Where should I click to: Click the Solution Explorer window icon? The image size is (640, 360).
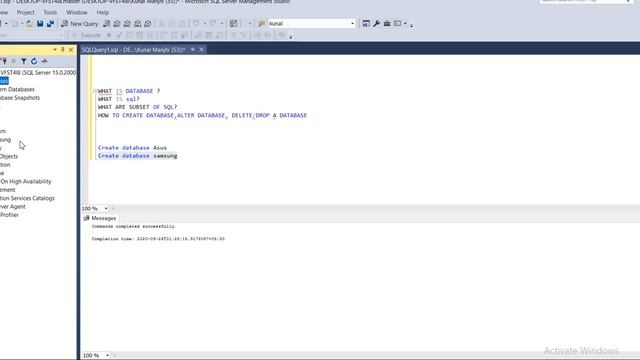366,24
